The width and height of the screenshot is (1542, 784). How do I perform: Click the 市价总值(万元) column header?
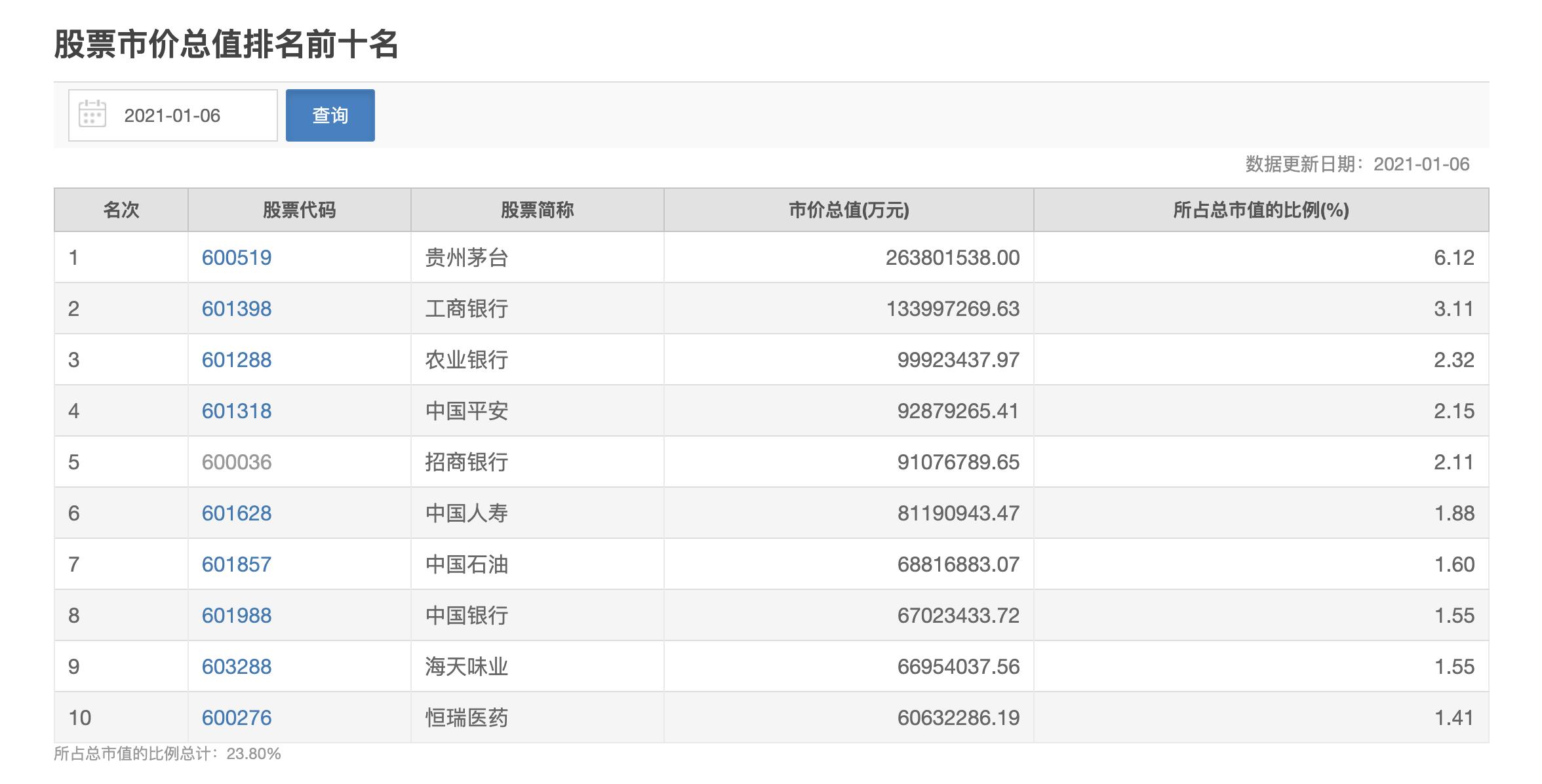pos(848,210)
